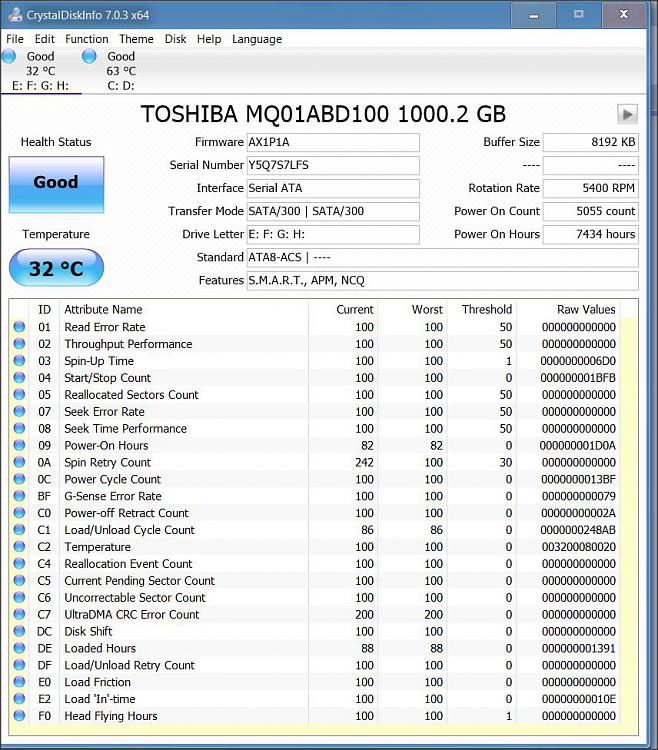Screen dimensions: 658x750
Task: Maximize the CrystalDiskInfo window
Action: (579, 15)
